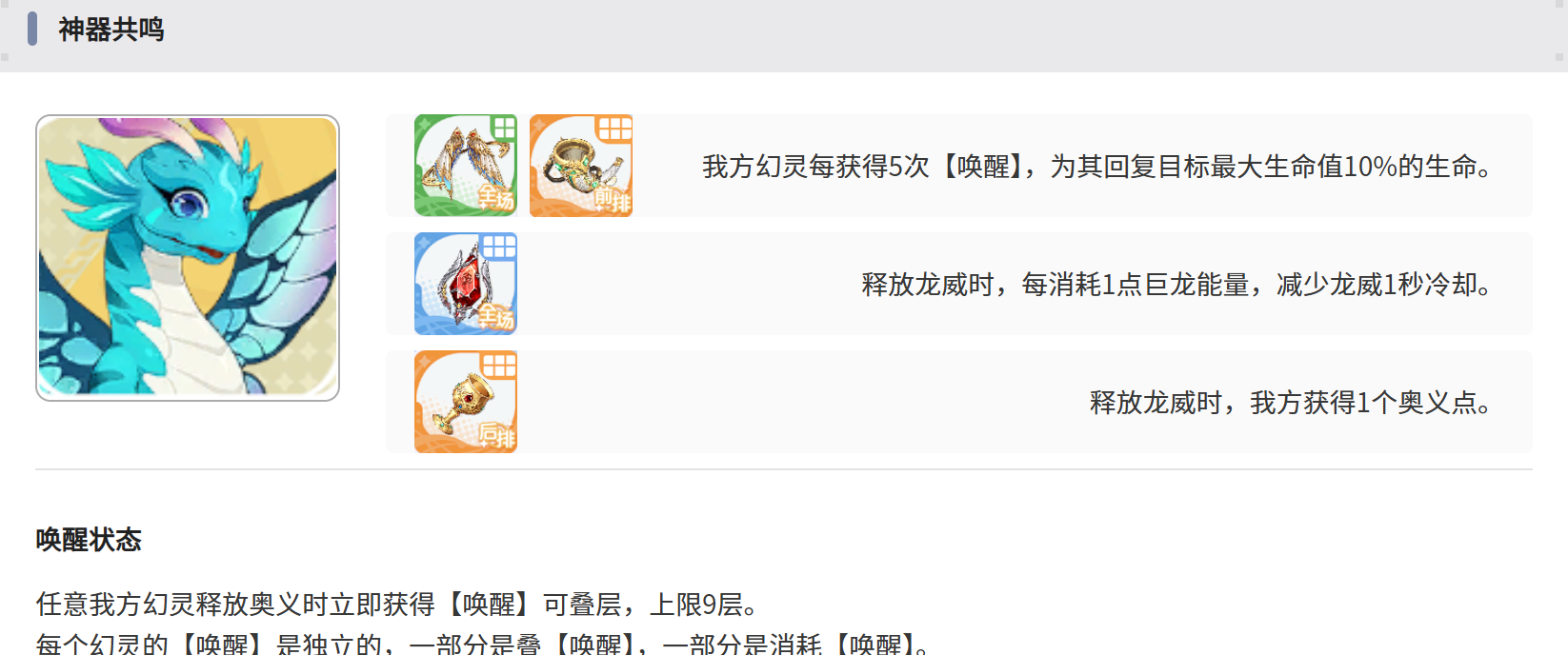Click the 神器共鸣 section header
Viewport: 1568px width, 655px height.
111,30
